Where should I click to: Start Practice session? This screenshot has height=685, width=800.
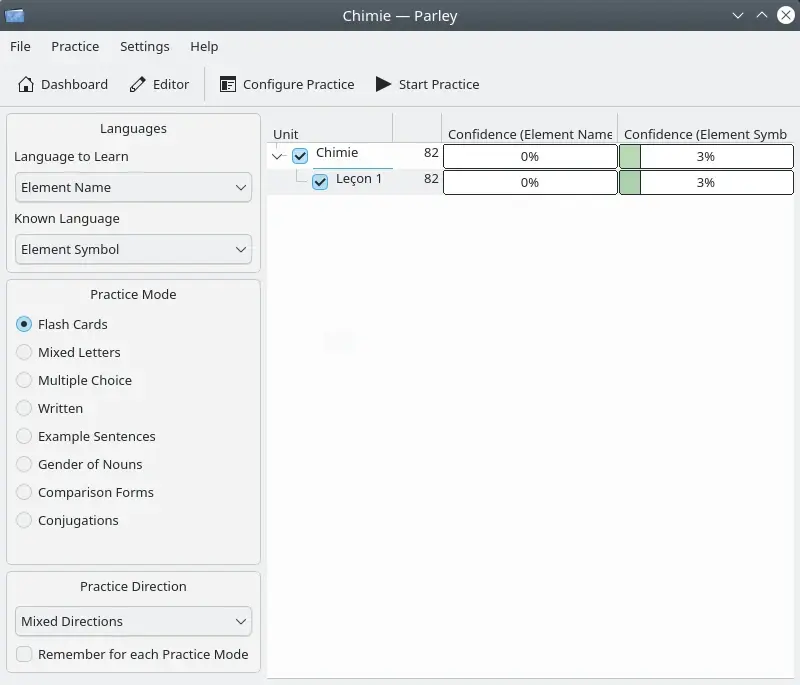click(x=428, y=84)
